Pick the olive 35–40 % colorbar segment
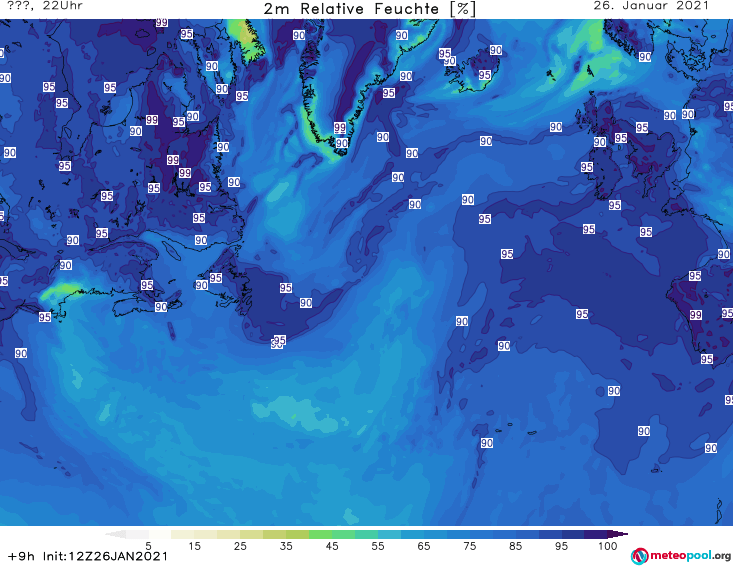Image resolution: width=733 pixels, height=566 pixels. [297, 534]
